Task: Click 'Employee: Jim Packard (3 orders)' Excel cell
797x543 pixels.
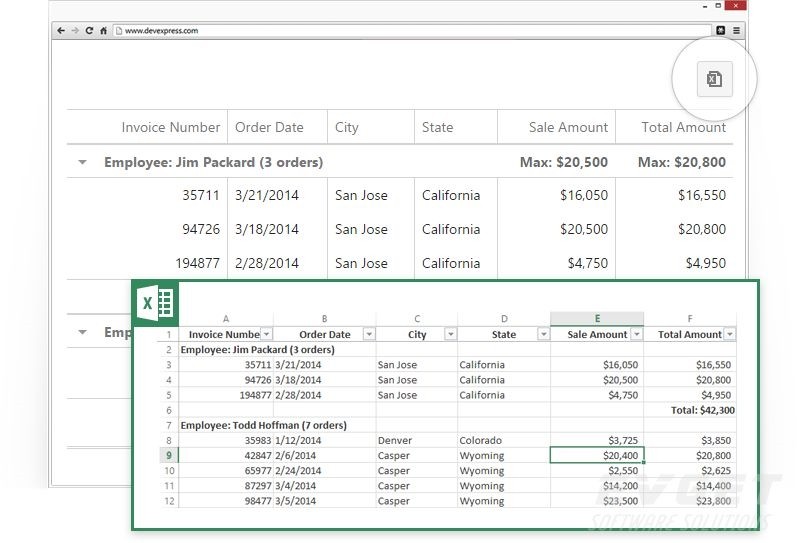Action: coord(257,350)
